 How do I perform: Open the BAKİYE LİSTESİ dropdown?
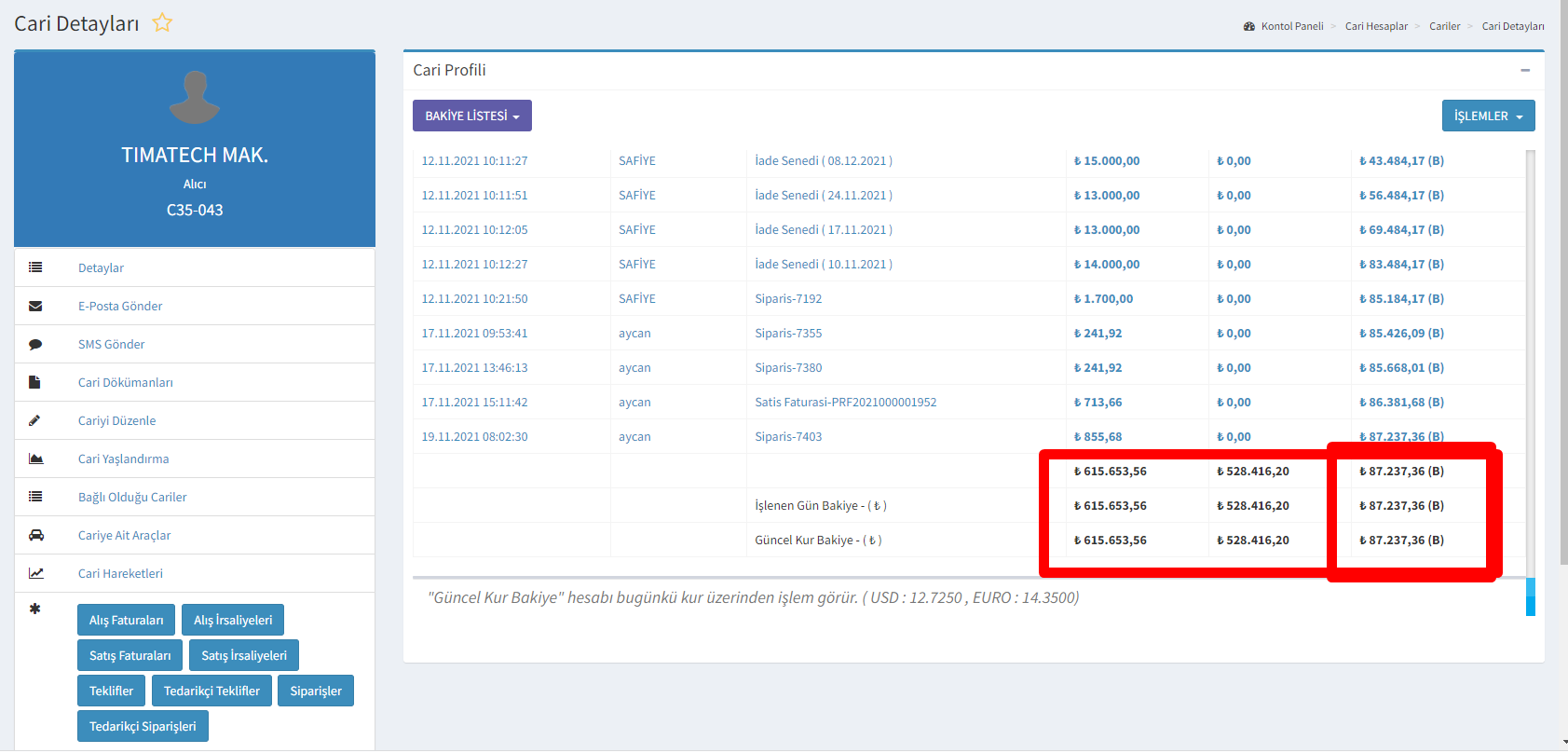coord(471,116)
